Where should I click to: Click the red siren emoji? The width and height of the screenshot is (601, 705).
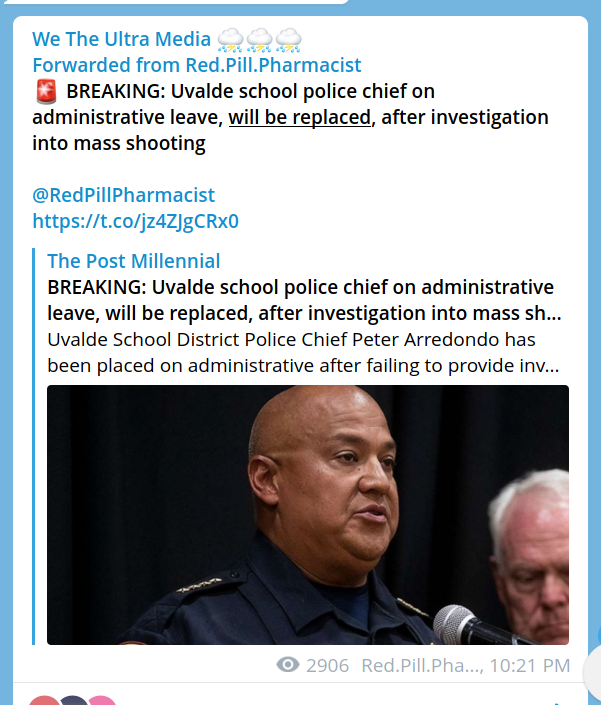point(45,92)
